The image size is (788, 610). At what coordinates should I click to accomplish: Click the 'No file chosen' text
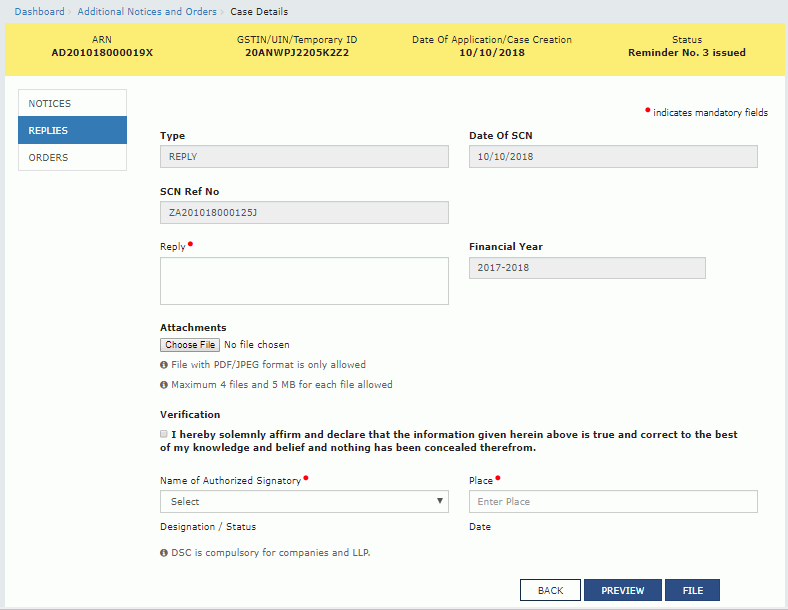coord(257,345)
